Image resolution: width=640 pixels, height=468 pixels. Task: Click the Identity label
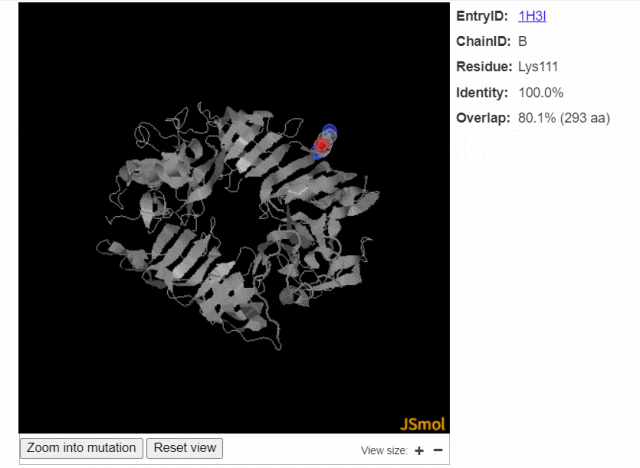click(482, 93)
